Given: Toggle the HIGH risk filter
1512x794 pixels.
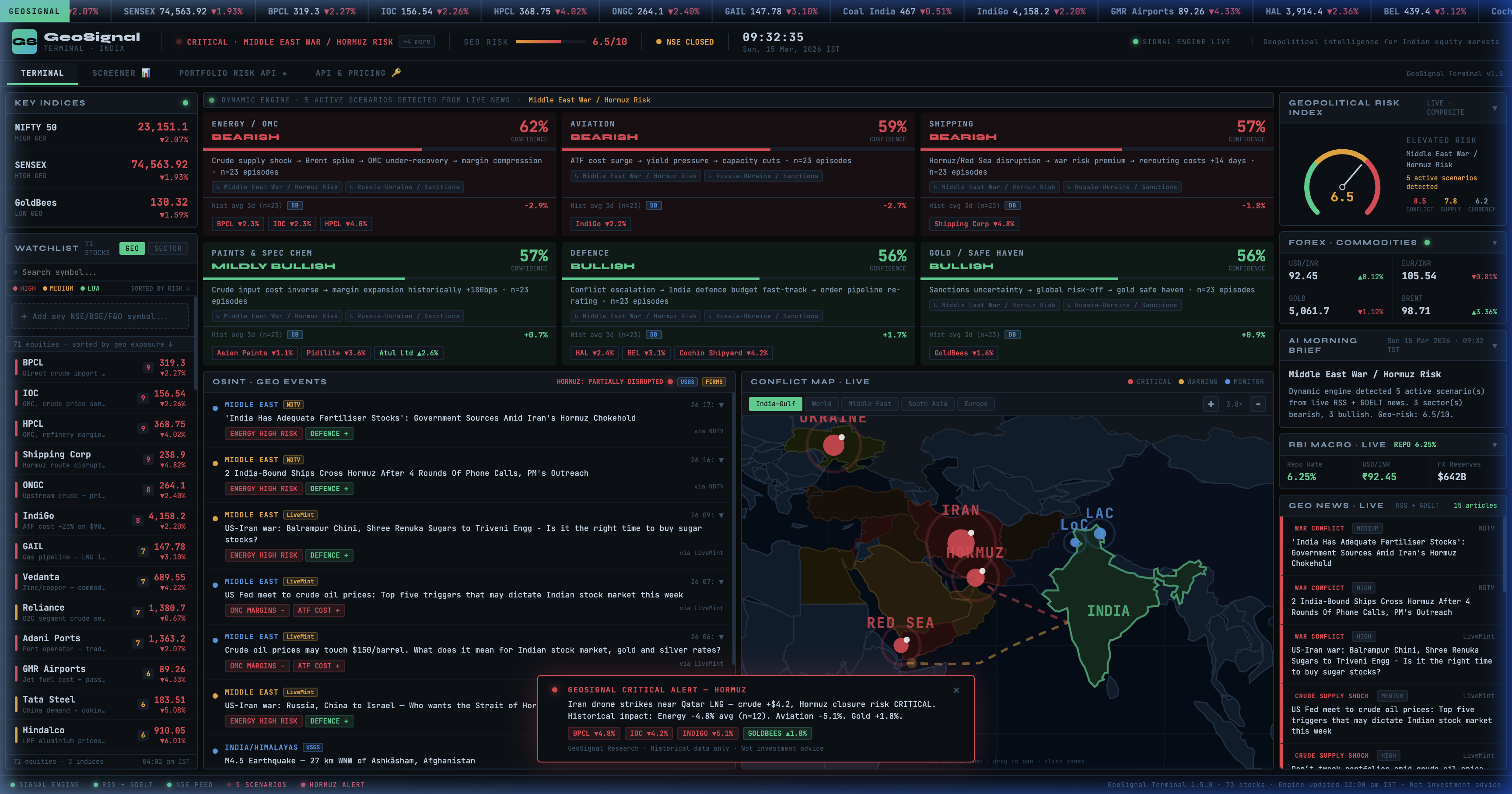Looking at the screenshot, I should click(x=24, y=288).
